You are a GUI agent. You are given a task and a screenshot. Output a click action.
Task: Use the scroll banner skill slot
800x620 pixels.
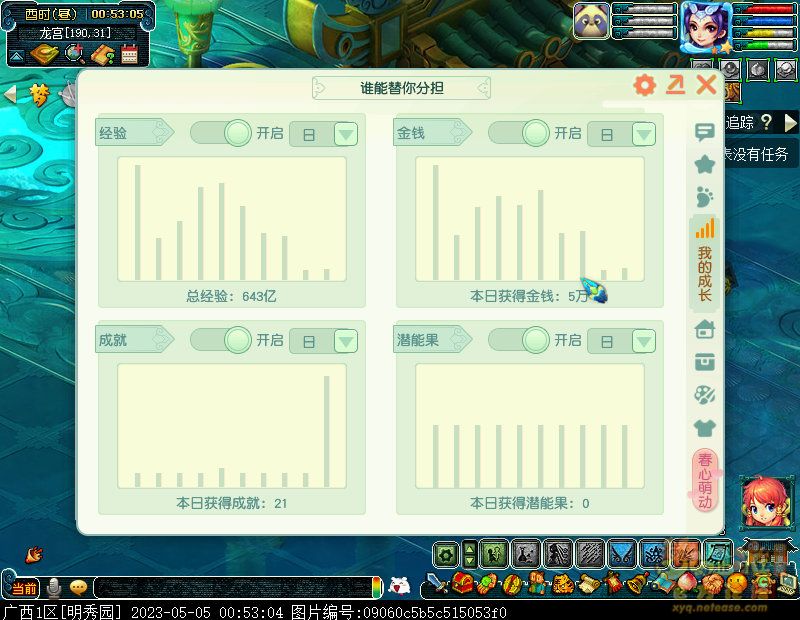pos(718,554)
